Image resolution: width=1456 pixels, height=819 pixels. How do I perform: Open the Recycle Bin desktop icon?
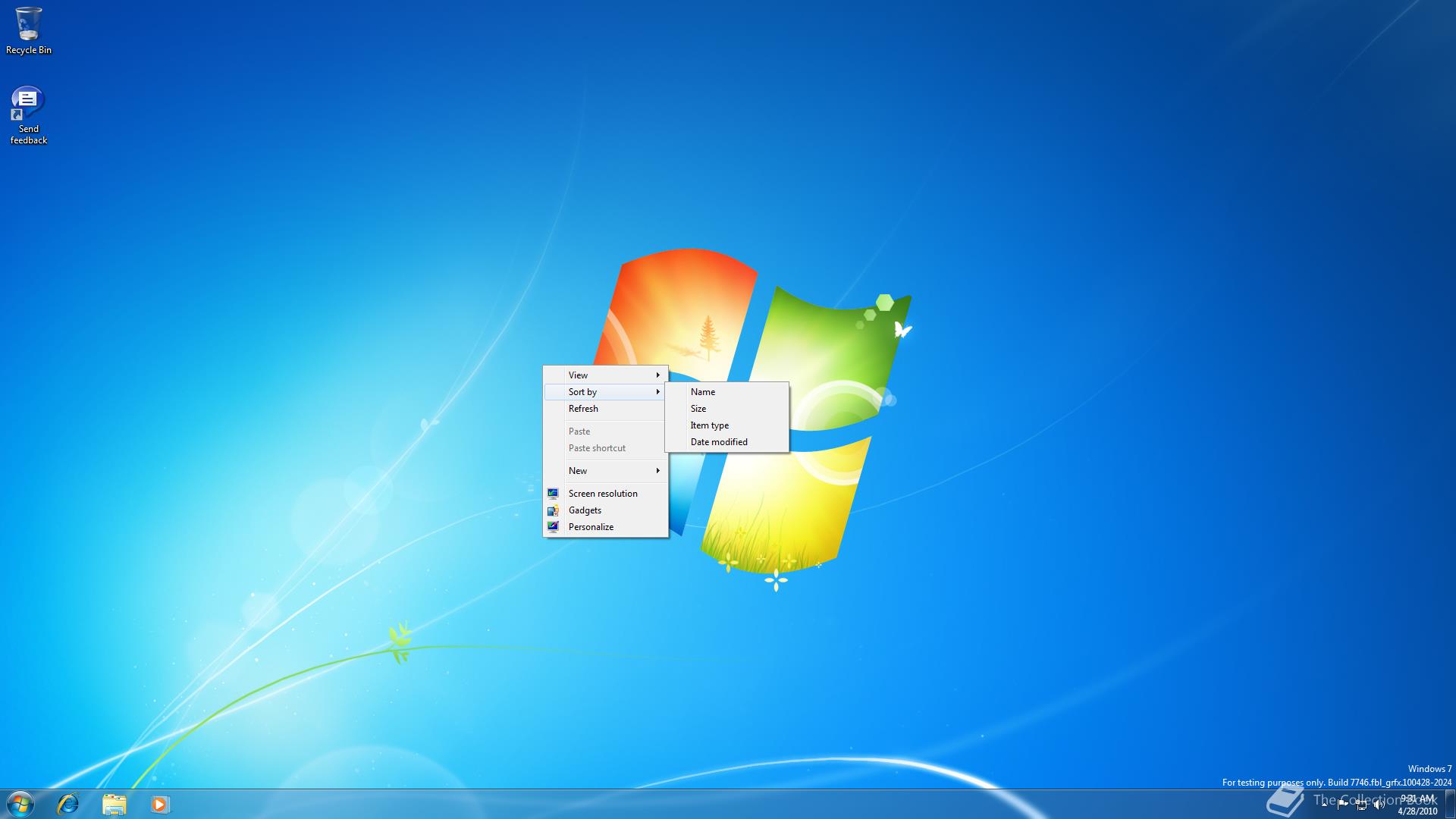(29, 31)
